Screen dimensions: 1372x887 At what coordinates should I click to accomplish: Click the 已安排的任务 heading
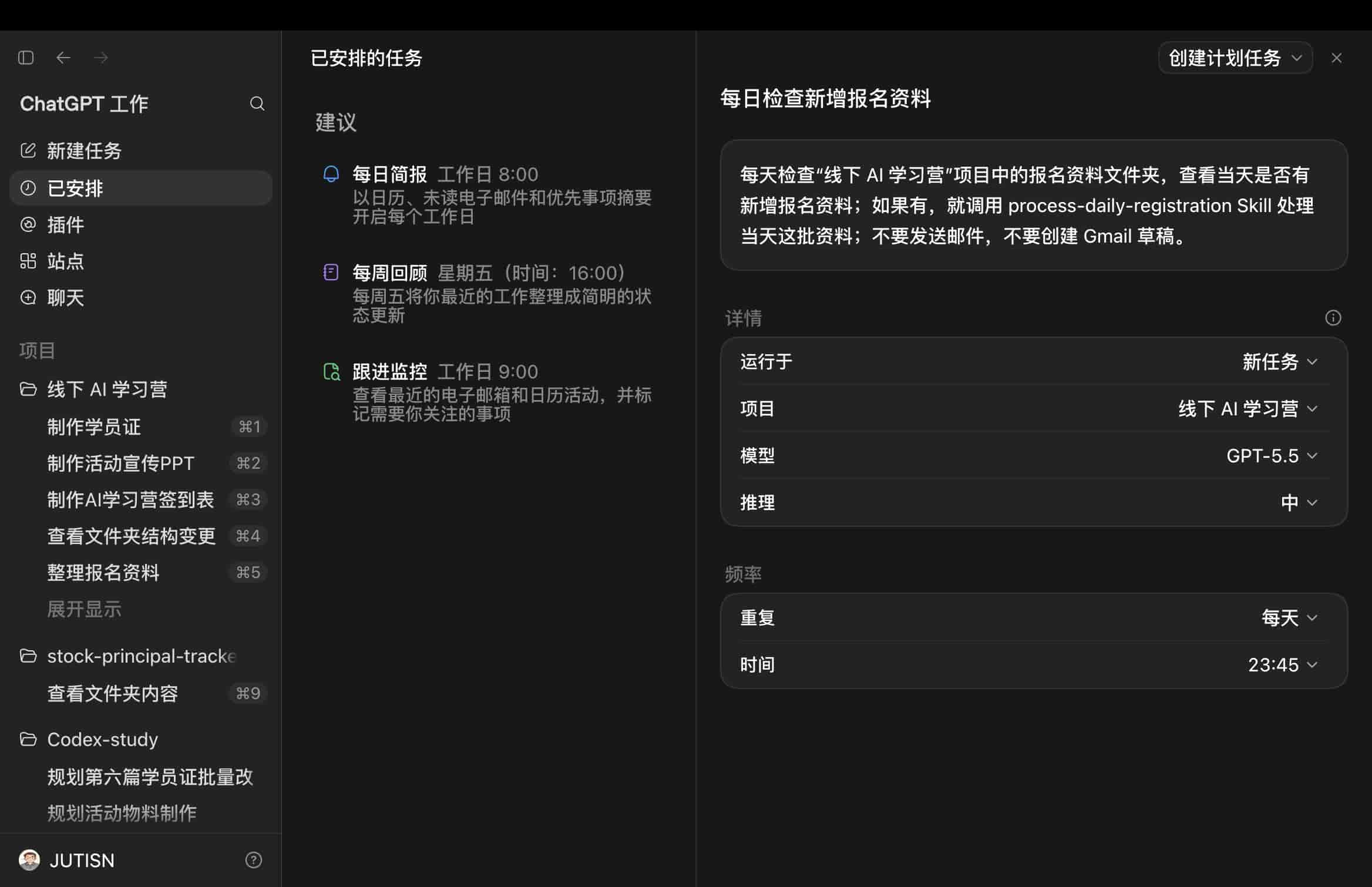pos(366,58)
